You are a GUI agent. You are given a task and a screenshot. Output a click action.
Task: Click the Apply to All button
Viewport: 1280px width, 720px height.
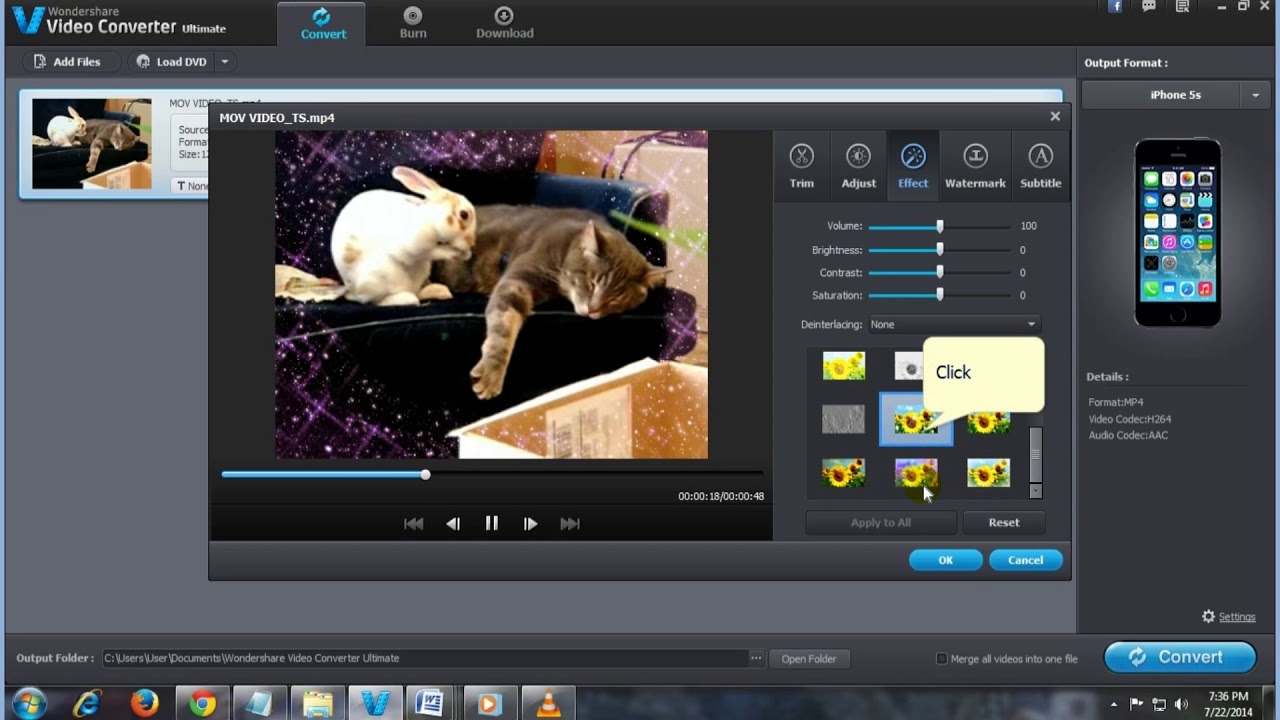pyautogui.click(x=880, y=522)
